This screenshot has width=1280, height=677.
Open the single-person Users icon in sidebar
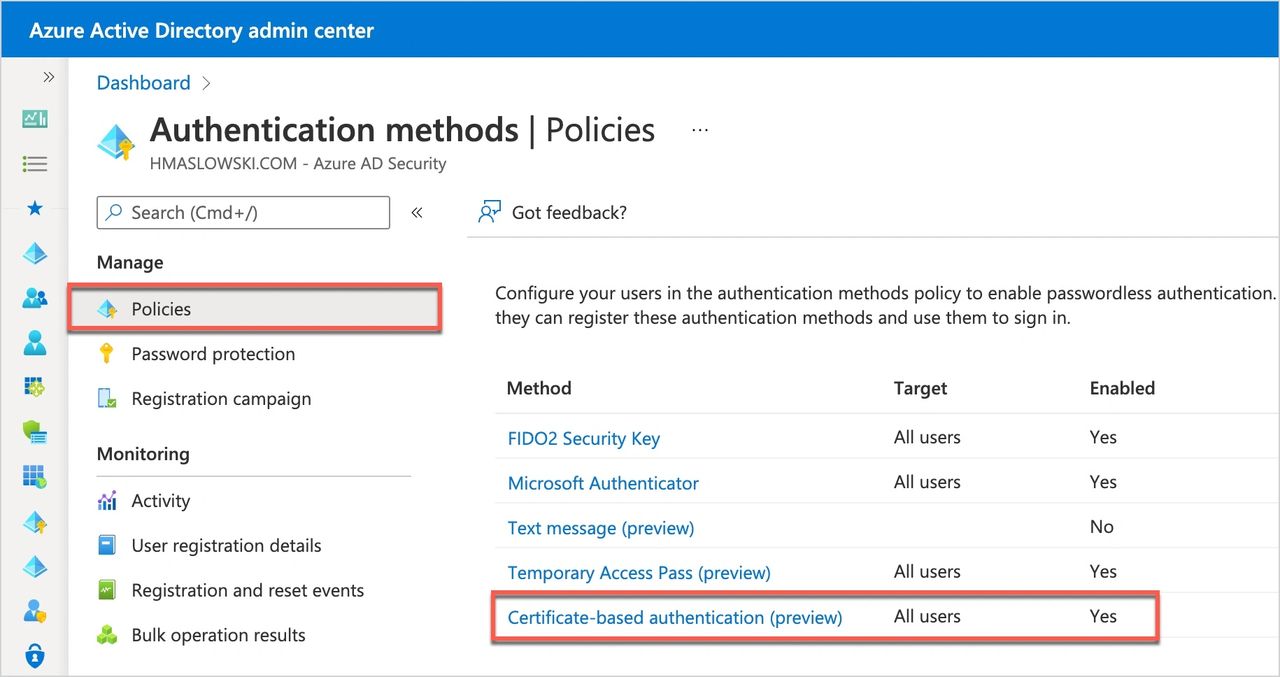pyautogui.click(x=35, y=343)
